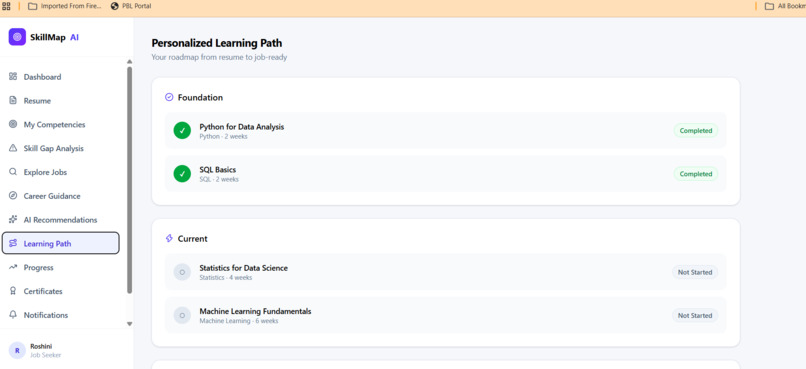Open the Notifications menu item
Screen dimensions: 806x369
61,315
